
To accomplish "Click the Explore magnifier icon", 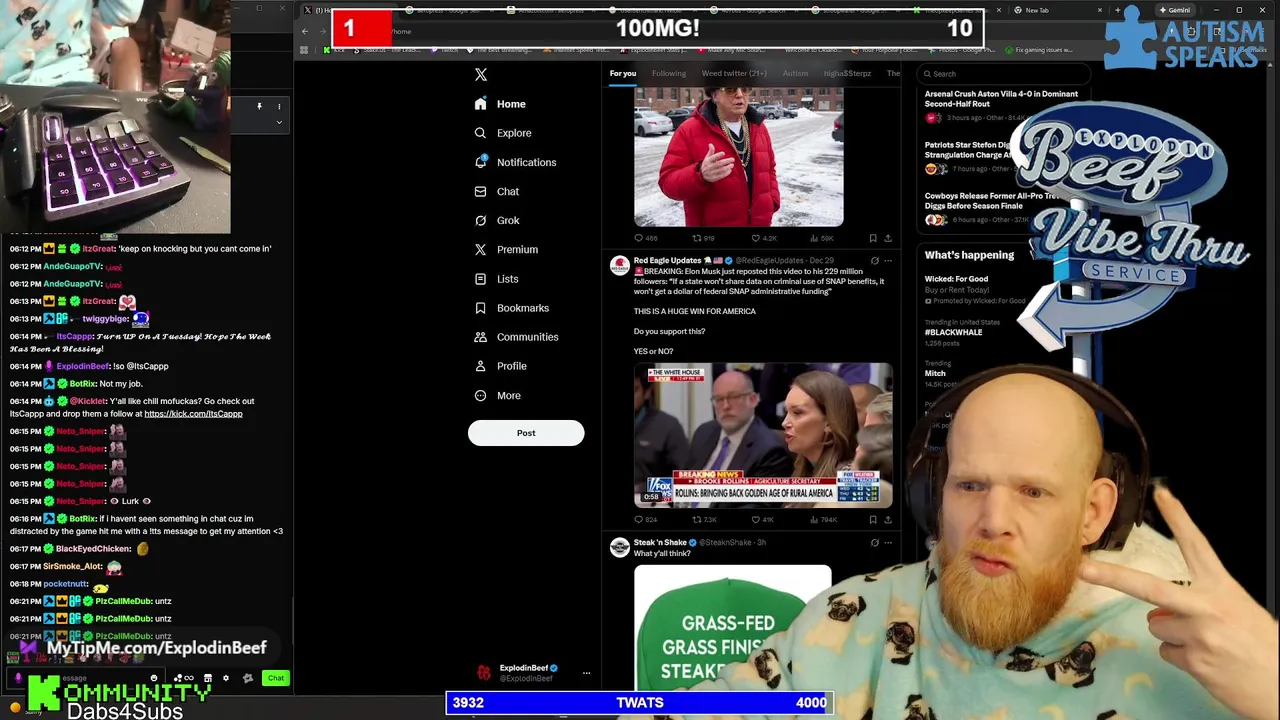I will coord(481,133).
